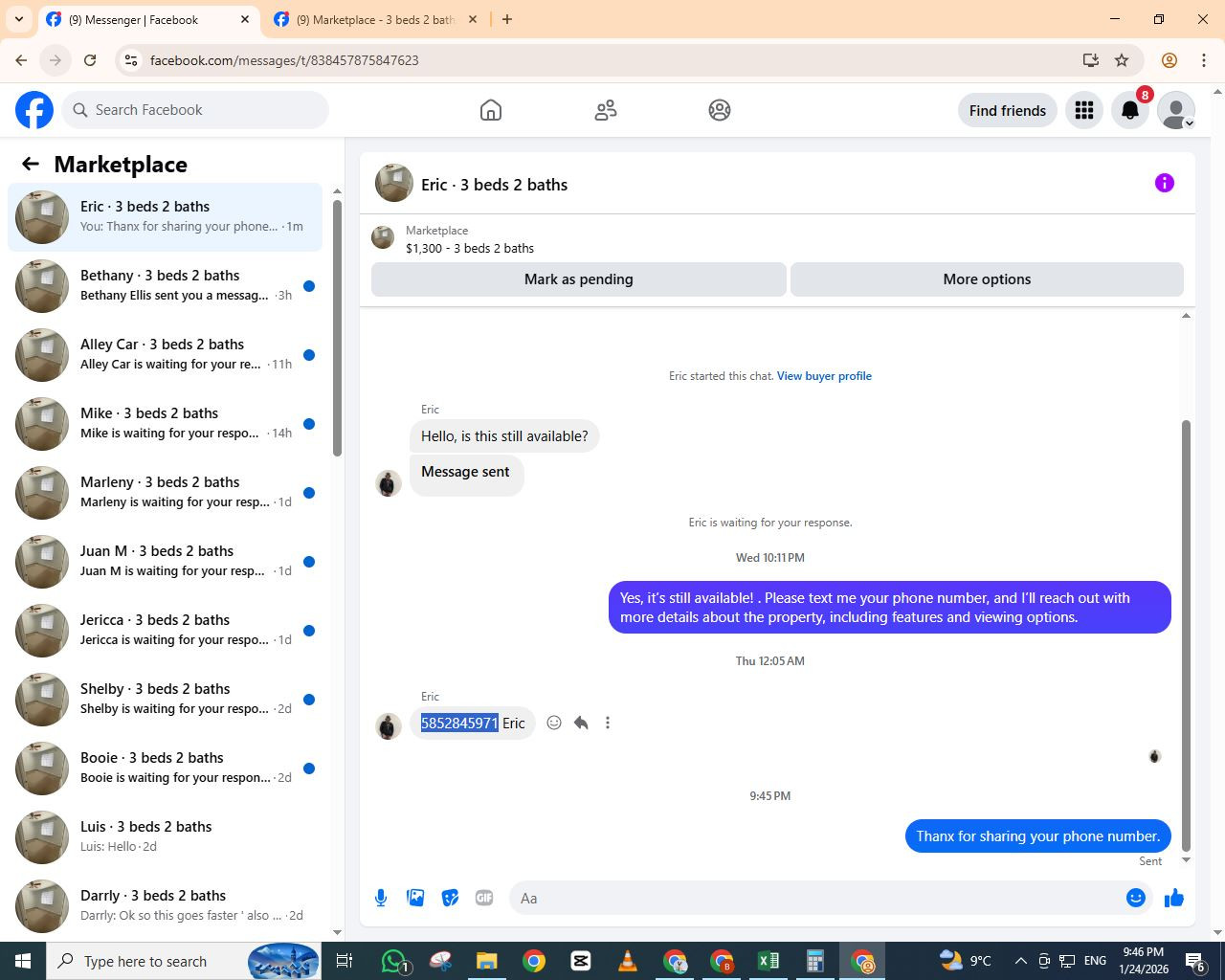1225x980 pixels.
Task: Click the Hello, is this still available? message
Action: tap(504, 436)
